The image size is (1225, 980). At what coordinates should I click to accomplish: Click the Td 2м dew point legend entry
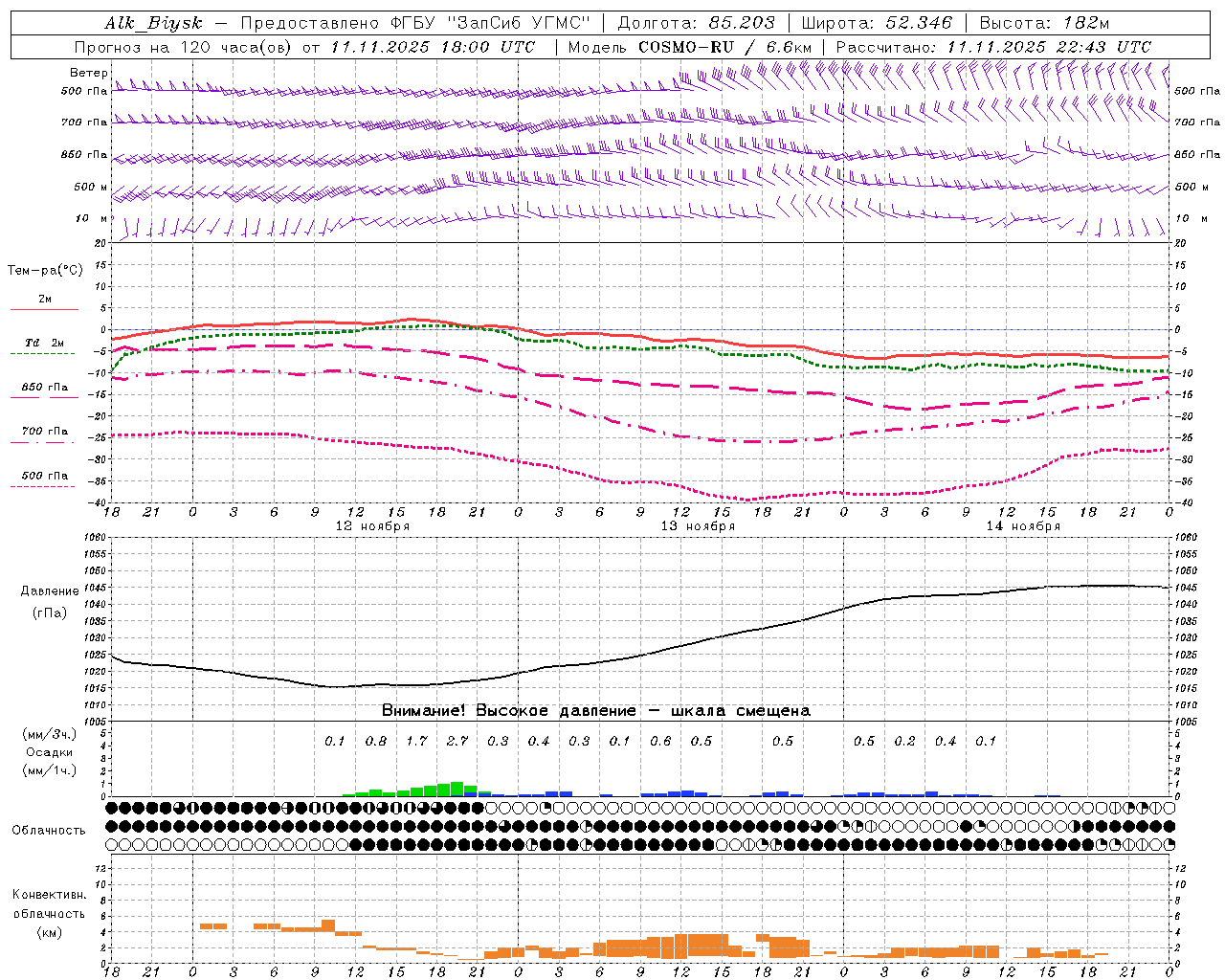[44, 343]
